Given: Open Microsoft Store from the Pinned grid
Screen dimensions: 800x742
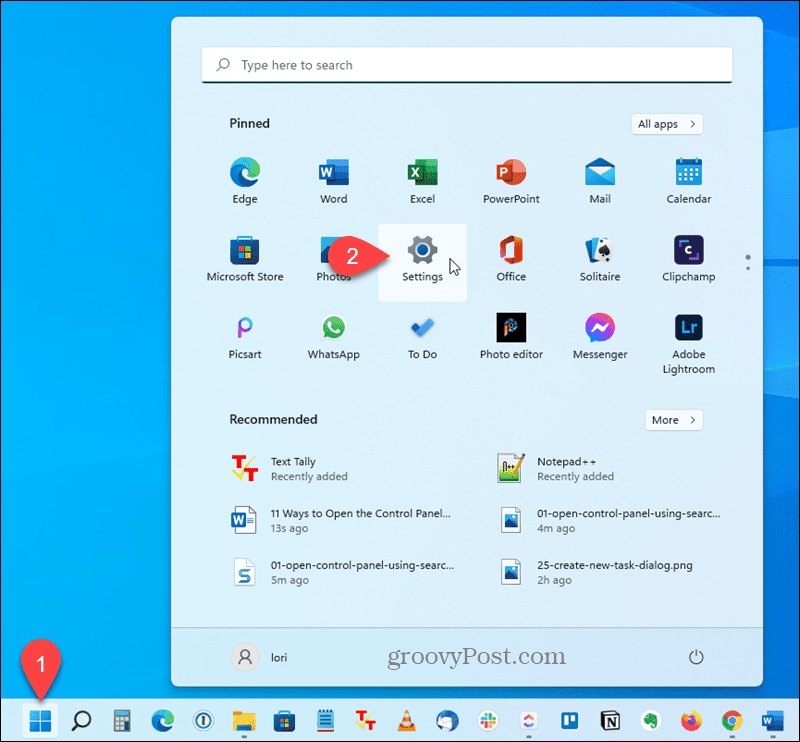Looking at the screenshot, I should (245, 259).
